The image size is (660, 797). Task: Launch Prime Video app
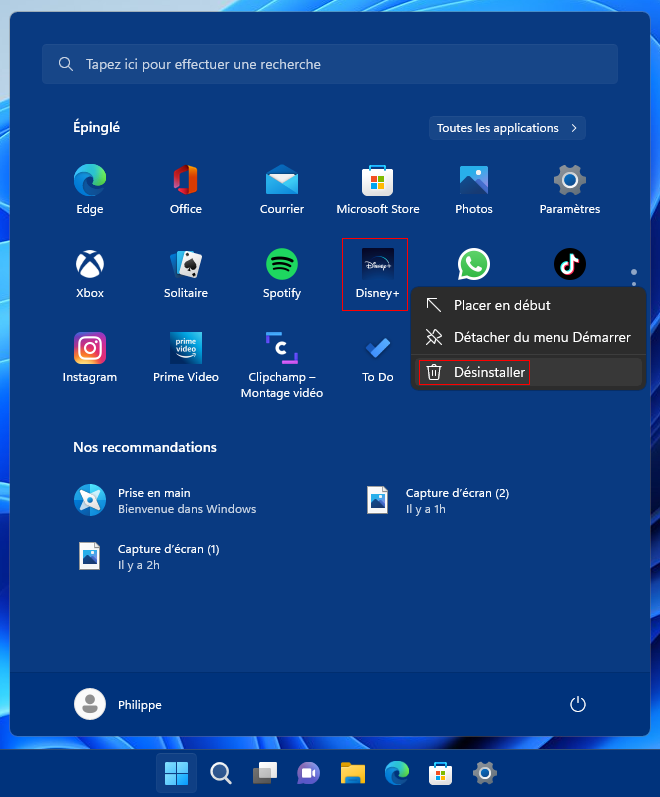[x=186, y=357]
